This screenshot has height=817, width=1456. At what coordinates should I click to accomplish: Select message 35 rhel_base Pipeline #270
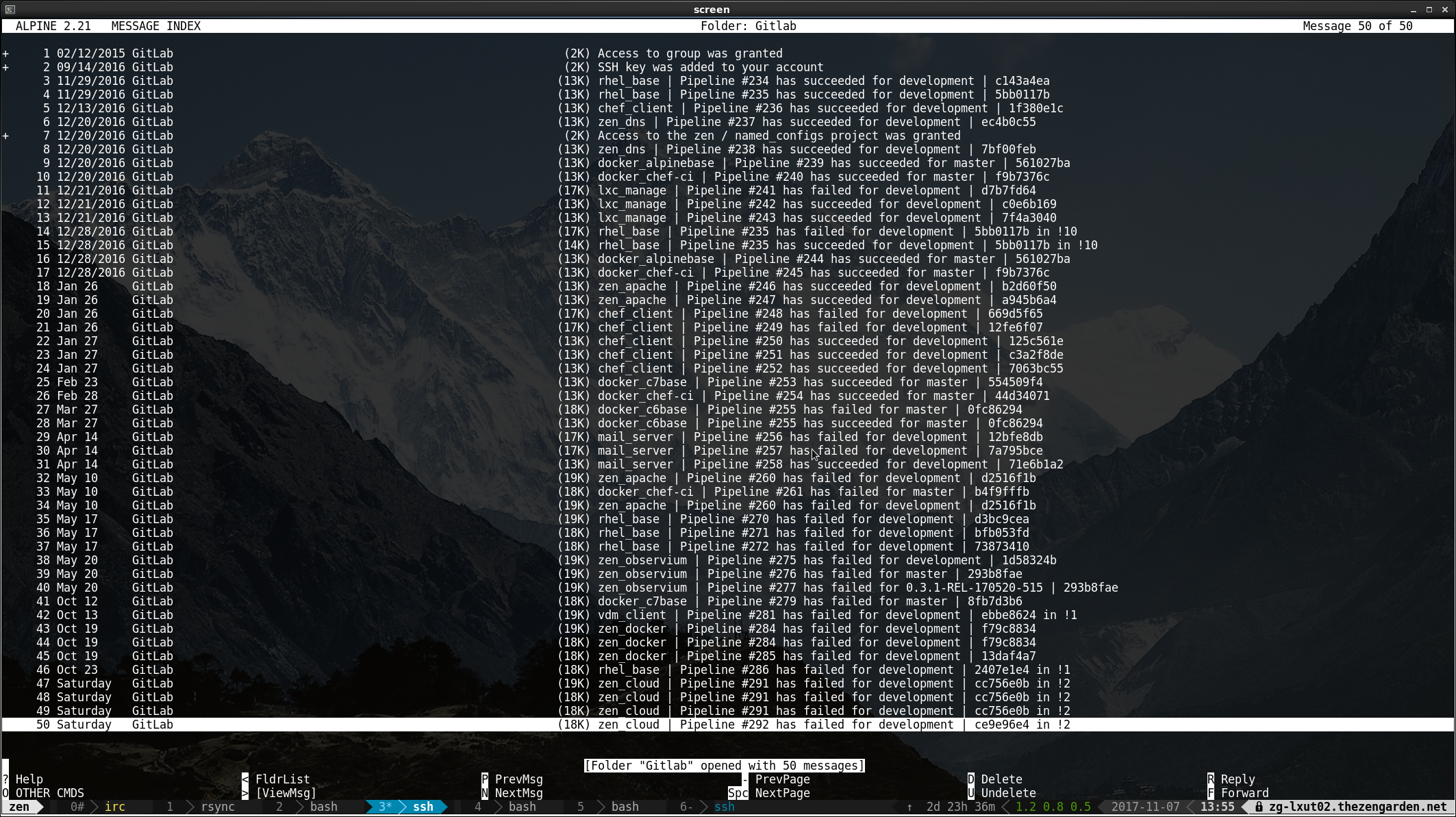click(x=728, y=519)
